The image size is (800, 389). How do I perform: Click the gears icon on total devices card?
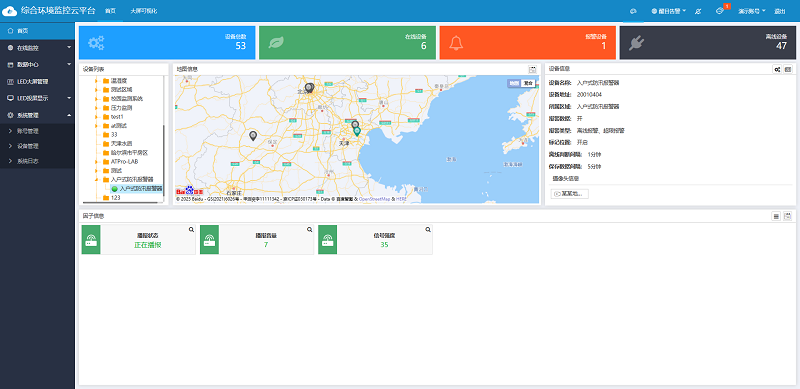click(x=96, y=43)
